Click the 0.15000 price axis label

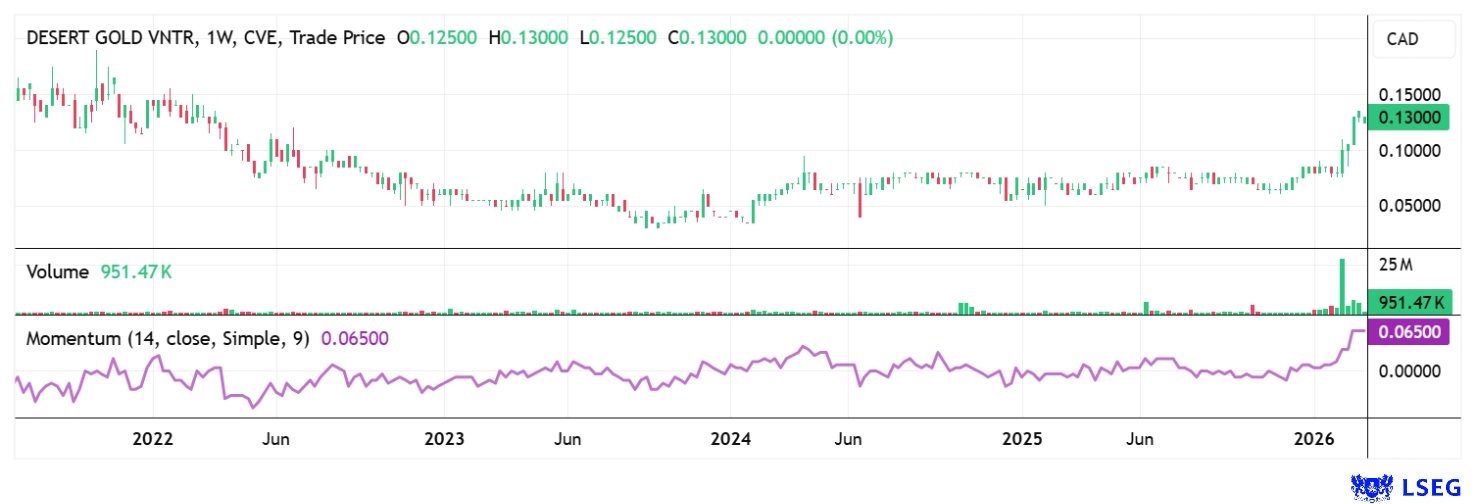point(1410,95)
